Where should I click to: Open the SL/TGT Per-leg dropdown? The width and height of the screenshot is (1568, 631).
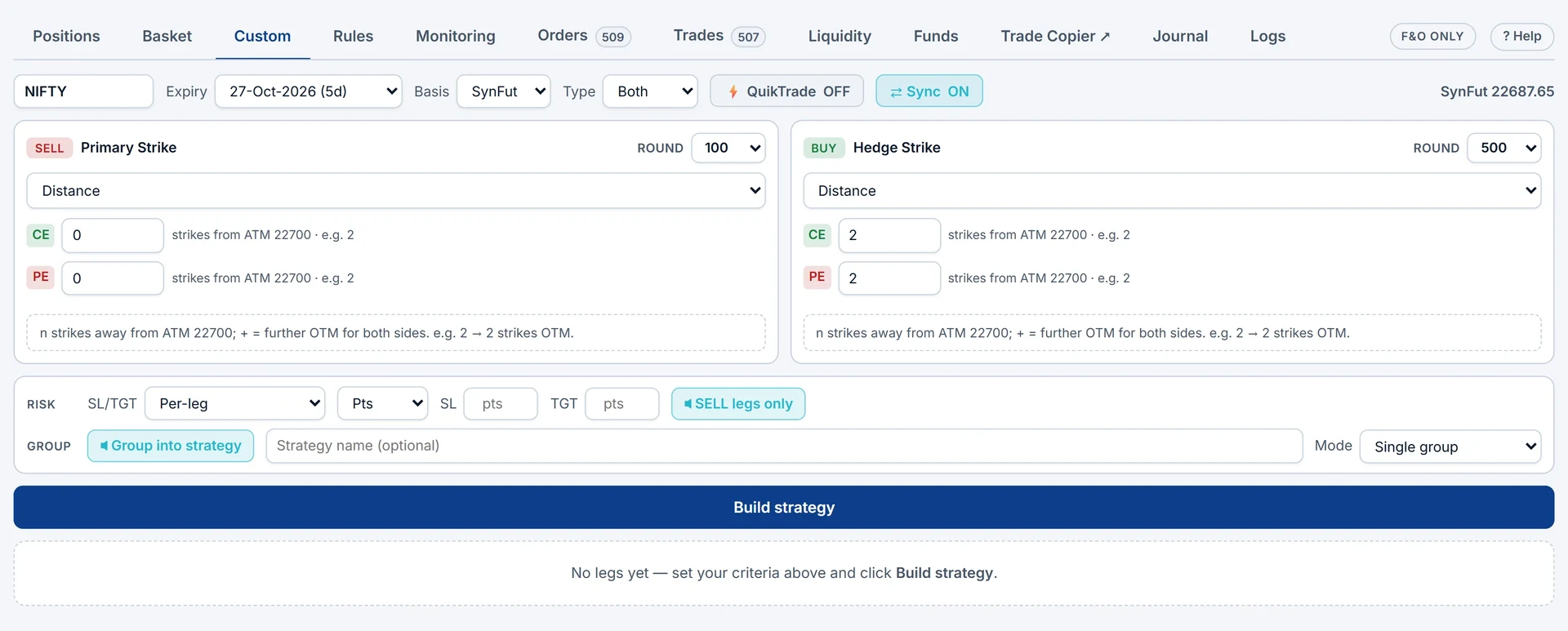pyautogui.click(x=235, y=404)
